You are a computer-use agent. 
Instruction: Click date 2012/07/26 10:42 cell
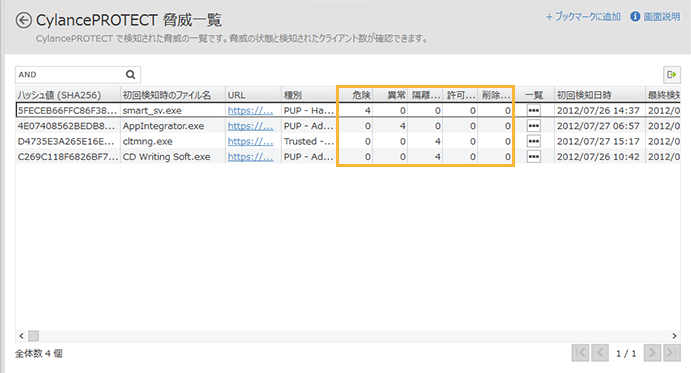pyautogui.click(x=600, y=157)
